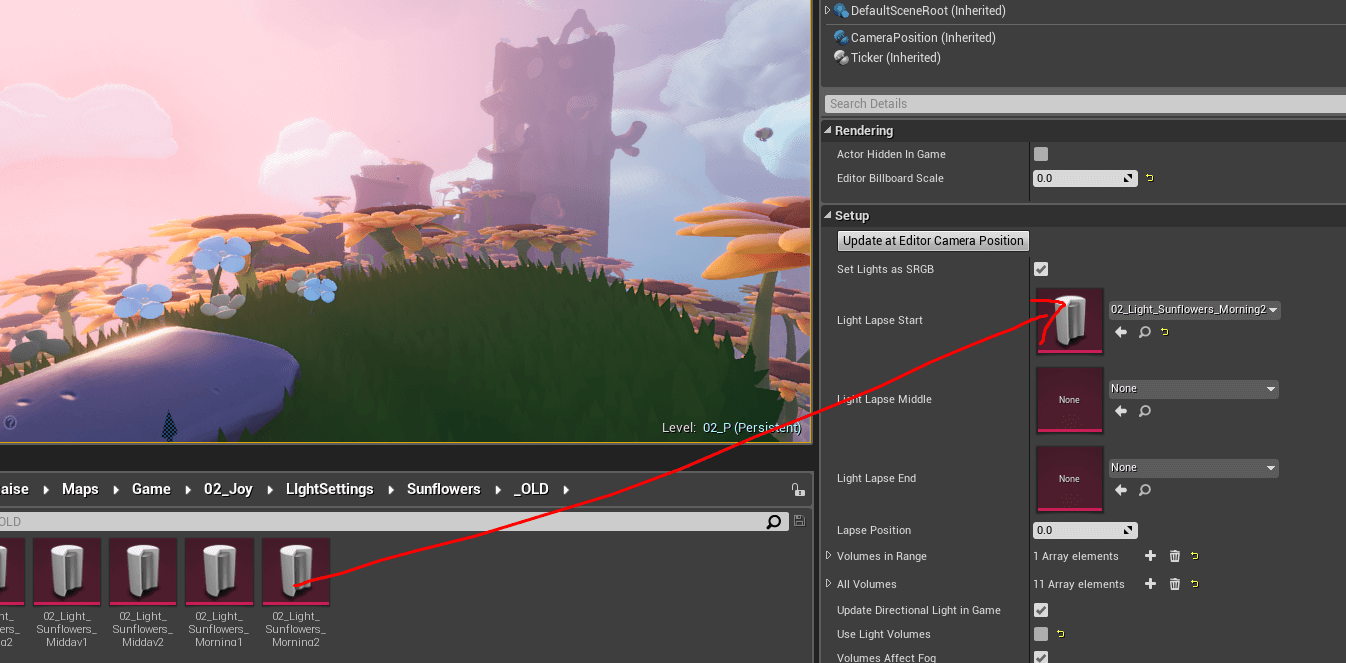Collapse the Rendering section
Screen dimensions: 1346x663
(x=828, y=130)
